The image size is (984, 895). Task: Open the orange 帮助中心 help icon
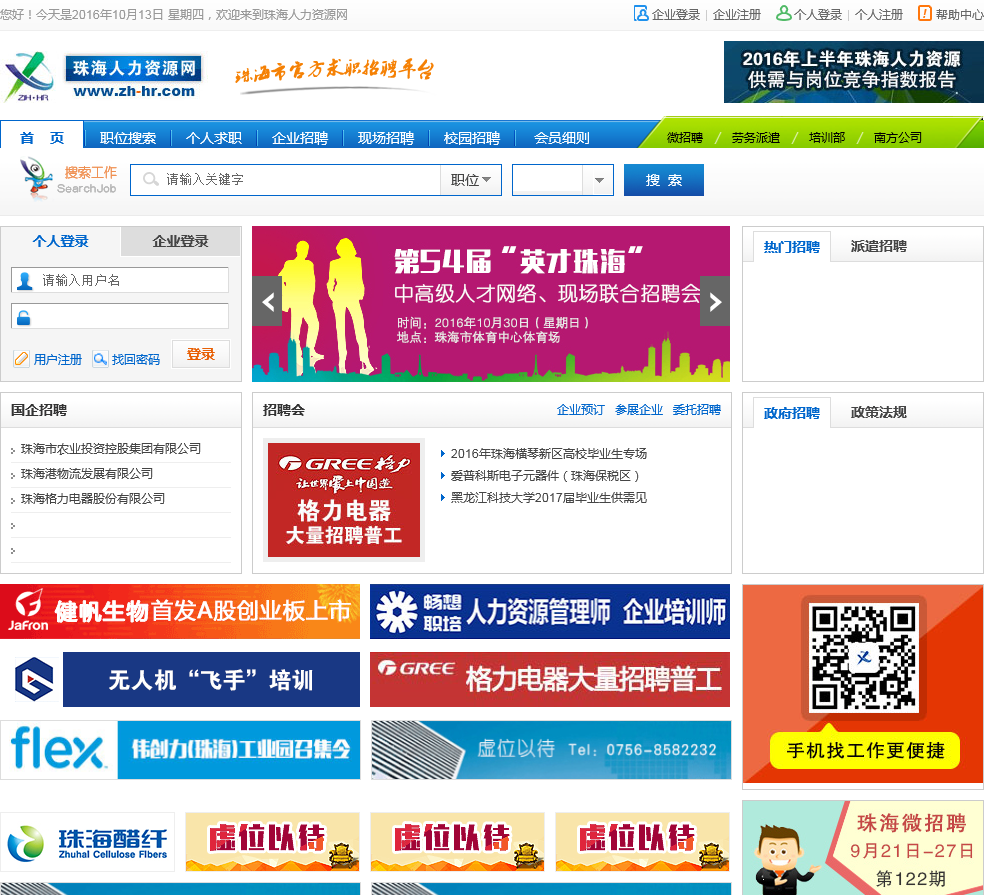[925, 14]
